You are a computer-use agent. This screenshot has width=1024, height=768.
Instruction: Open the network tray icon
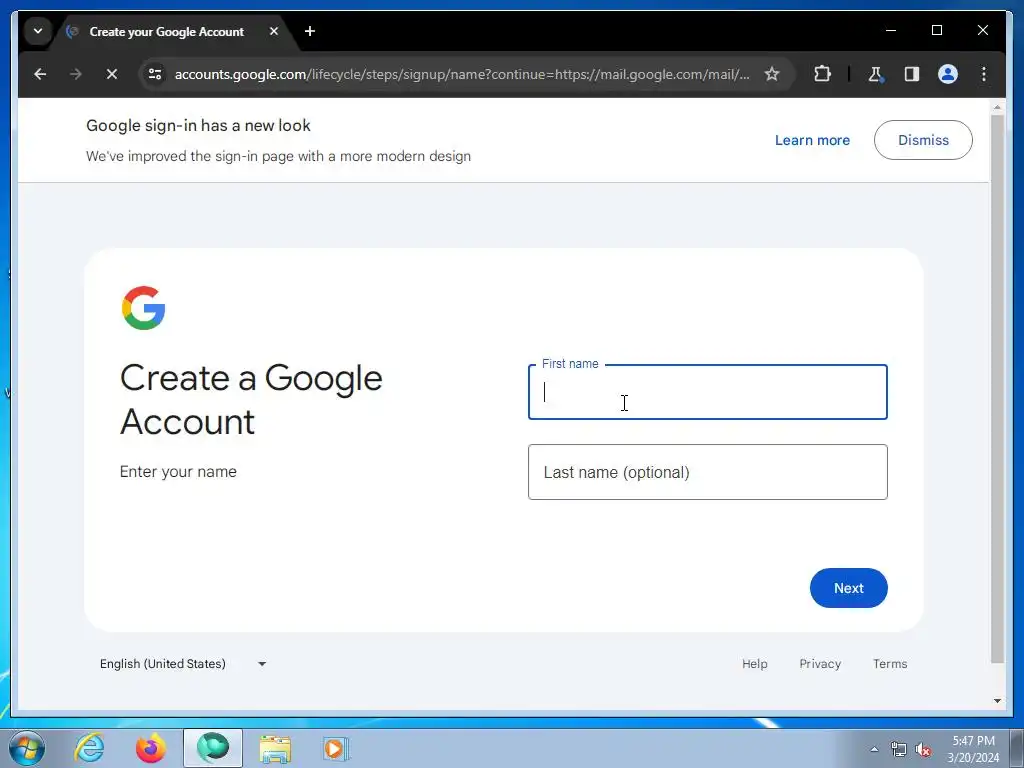pos(899,750)
